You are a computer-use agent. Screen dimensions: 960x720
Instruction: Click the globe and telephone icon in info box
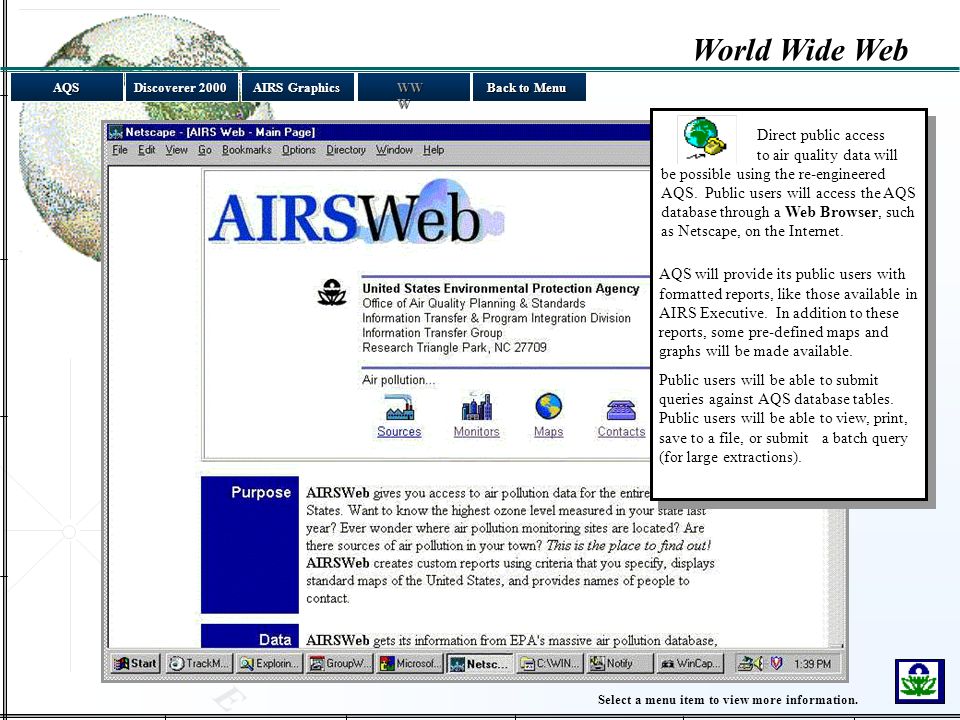pyautogui.click(x=706, y=138)
